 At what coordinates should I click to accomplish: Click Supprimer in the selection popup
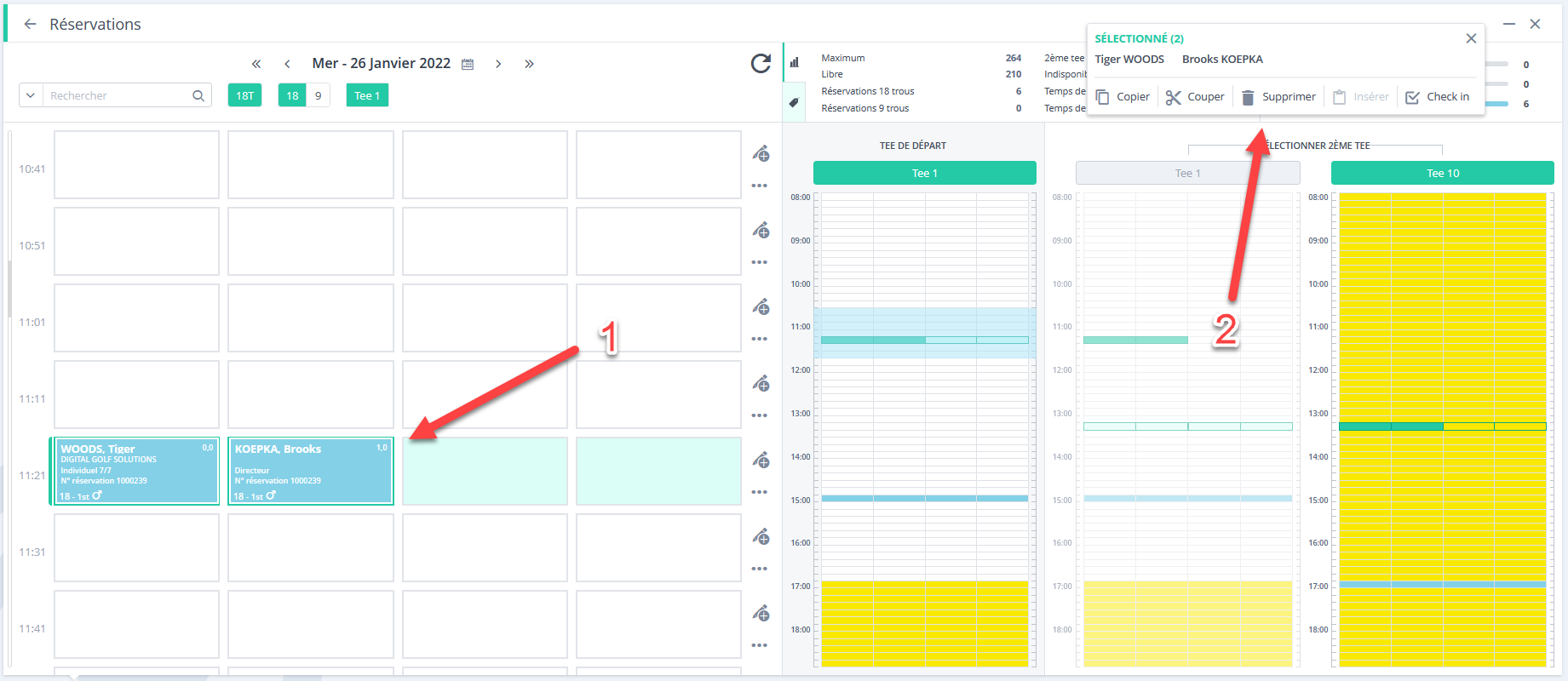click(1278, 97)
